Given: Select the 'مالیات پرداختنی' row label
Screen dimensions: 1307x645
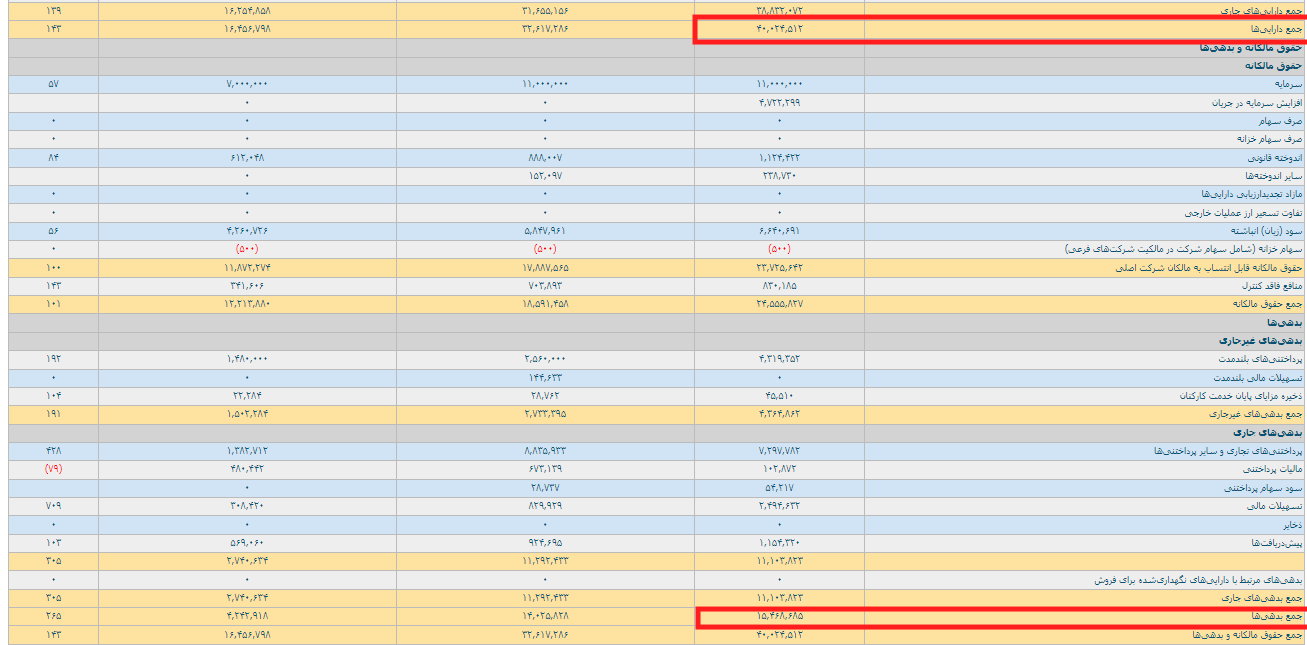Looking at the screenshot, I should 1279,469.
